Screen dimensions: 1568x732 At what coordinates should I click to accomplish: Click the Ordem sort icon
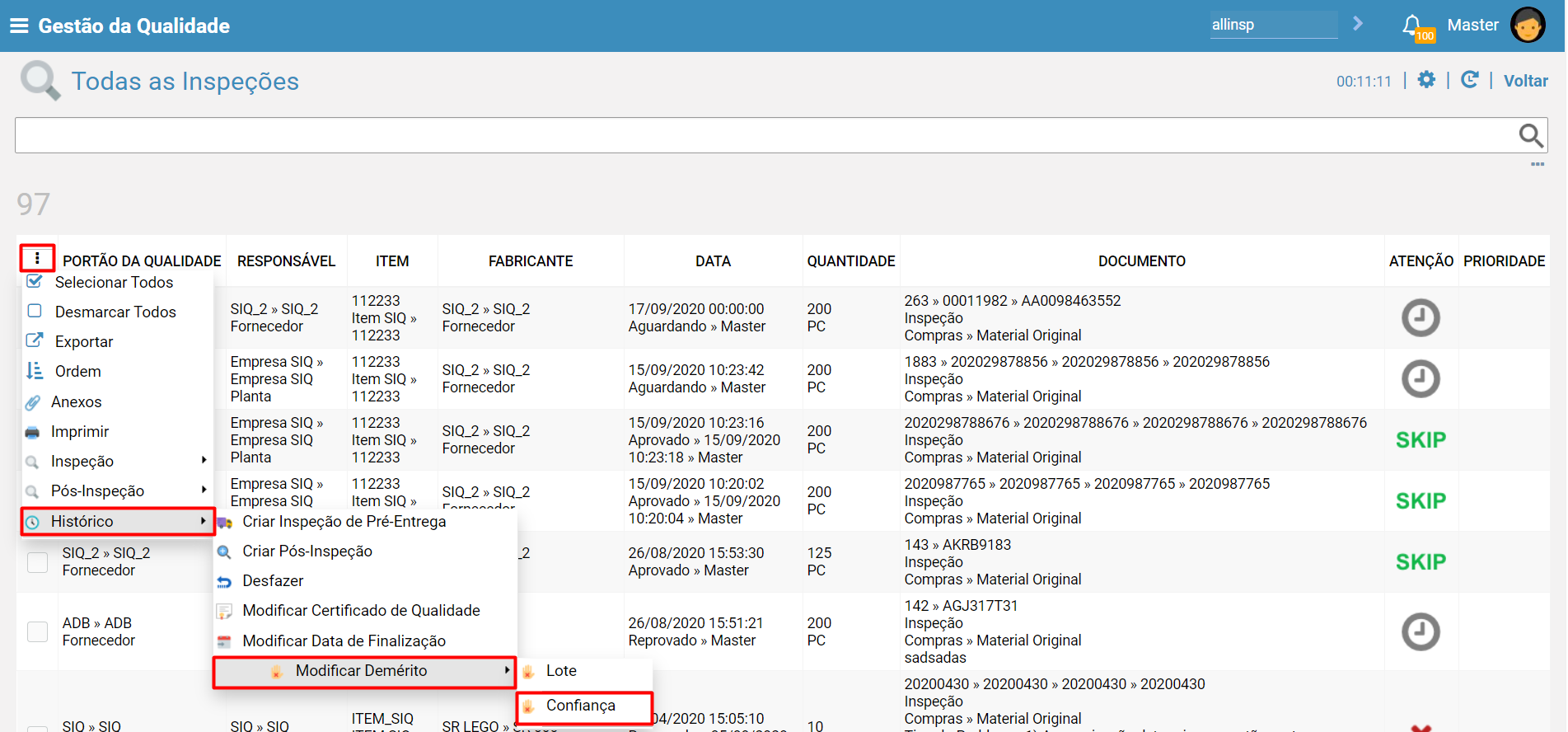[x=35, y=371]
